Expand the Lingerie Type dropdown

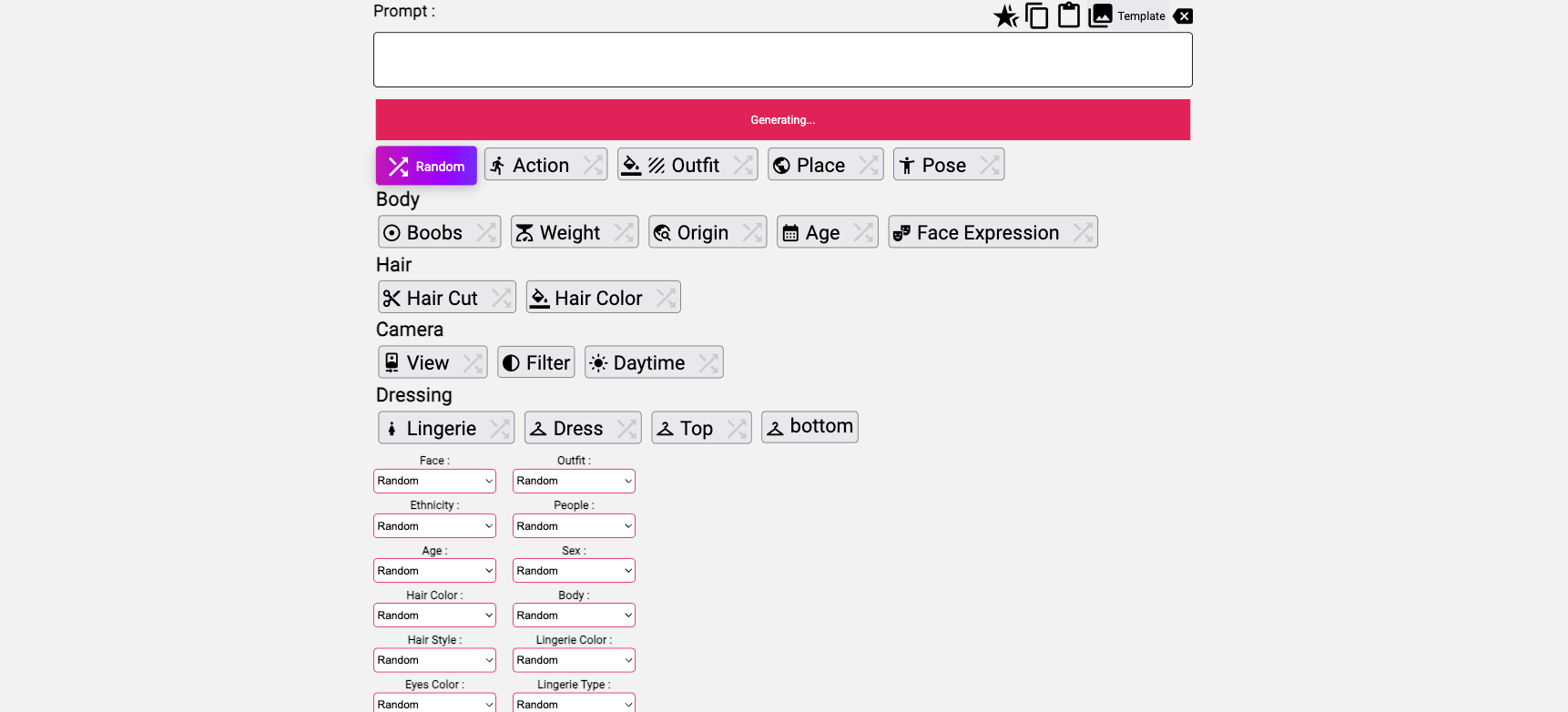click(574, 703)
